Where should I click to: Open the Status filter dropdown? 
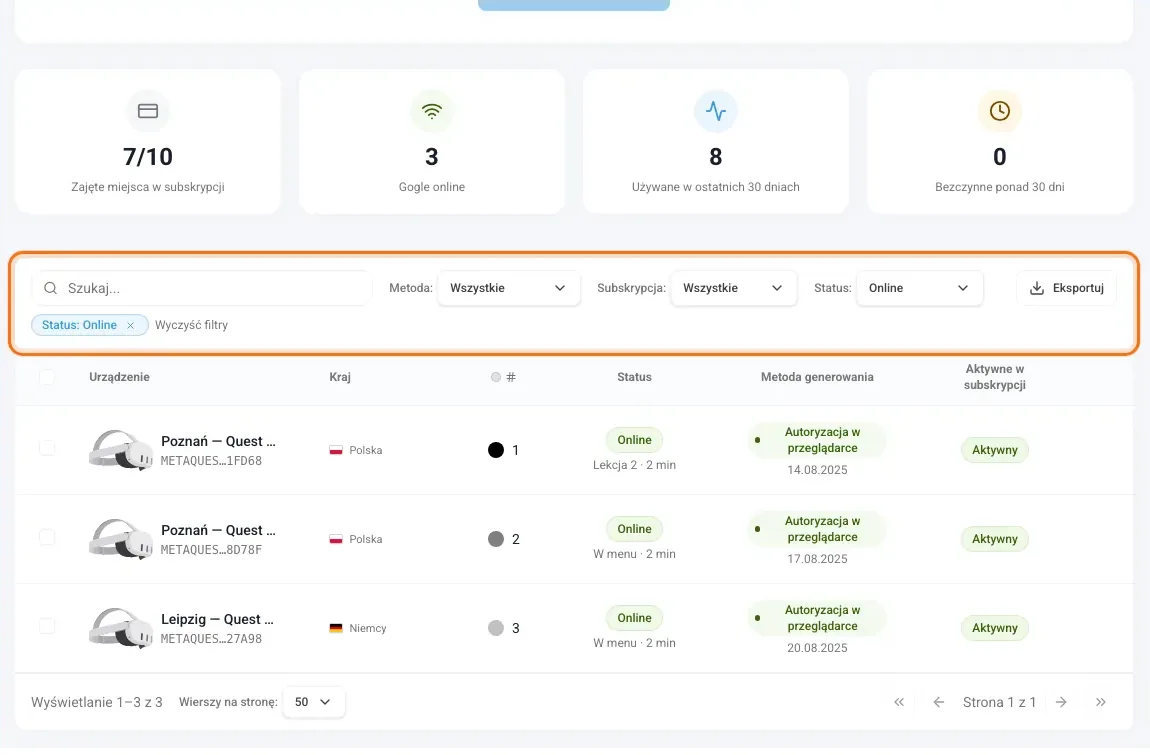(x=920, y=288)
